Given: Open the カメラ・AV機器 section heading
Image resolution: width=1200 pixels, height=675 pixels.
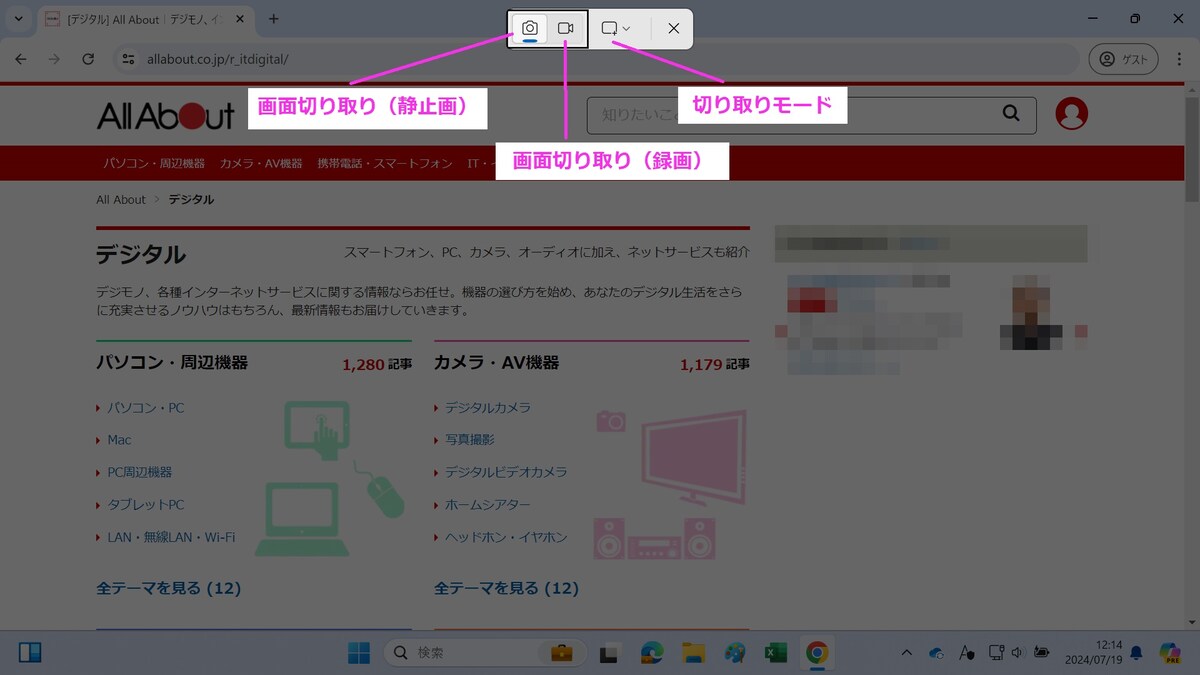Looking at the screenshot, I should pyautogui.click(x=497, y=363).
